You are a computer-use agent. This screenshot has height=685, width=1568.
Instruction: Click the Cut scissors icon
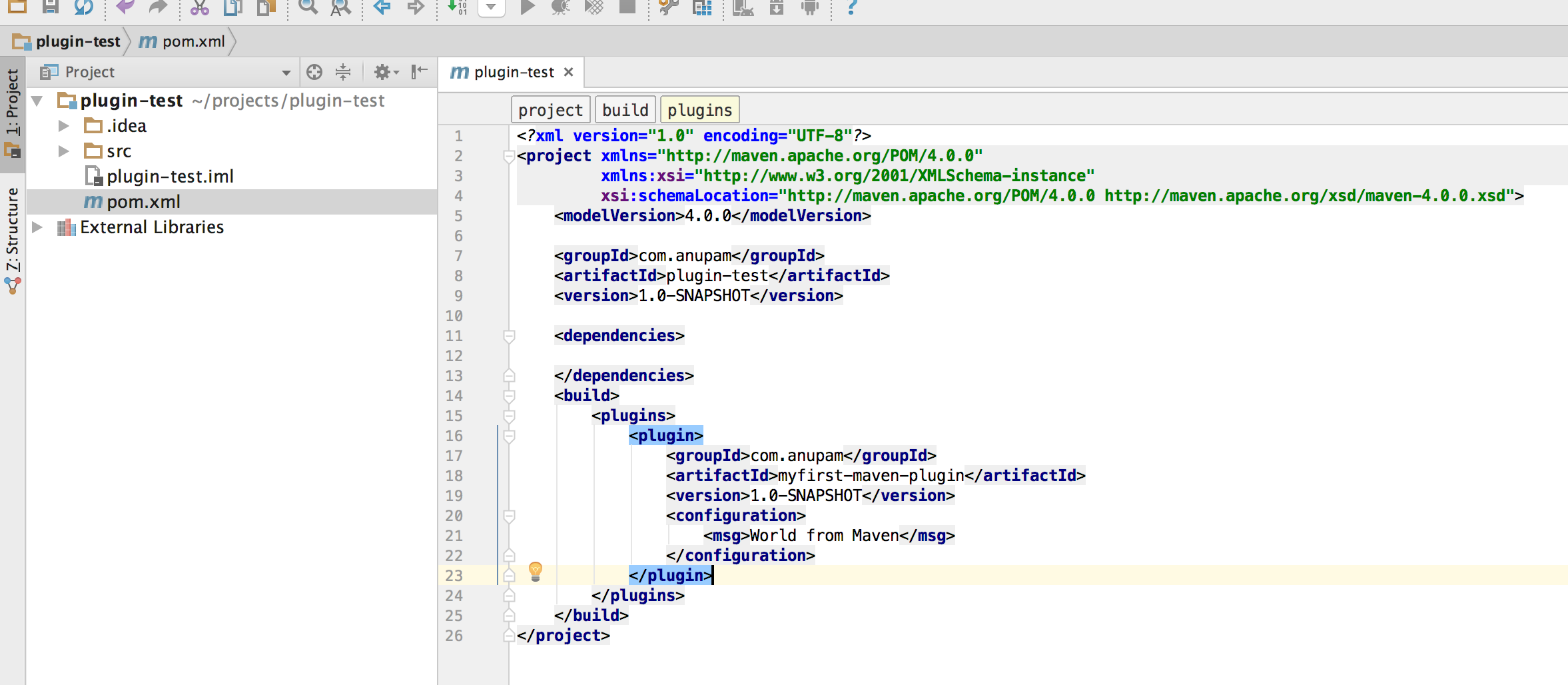click(x=199, y=7)
